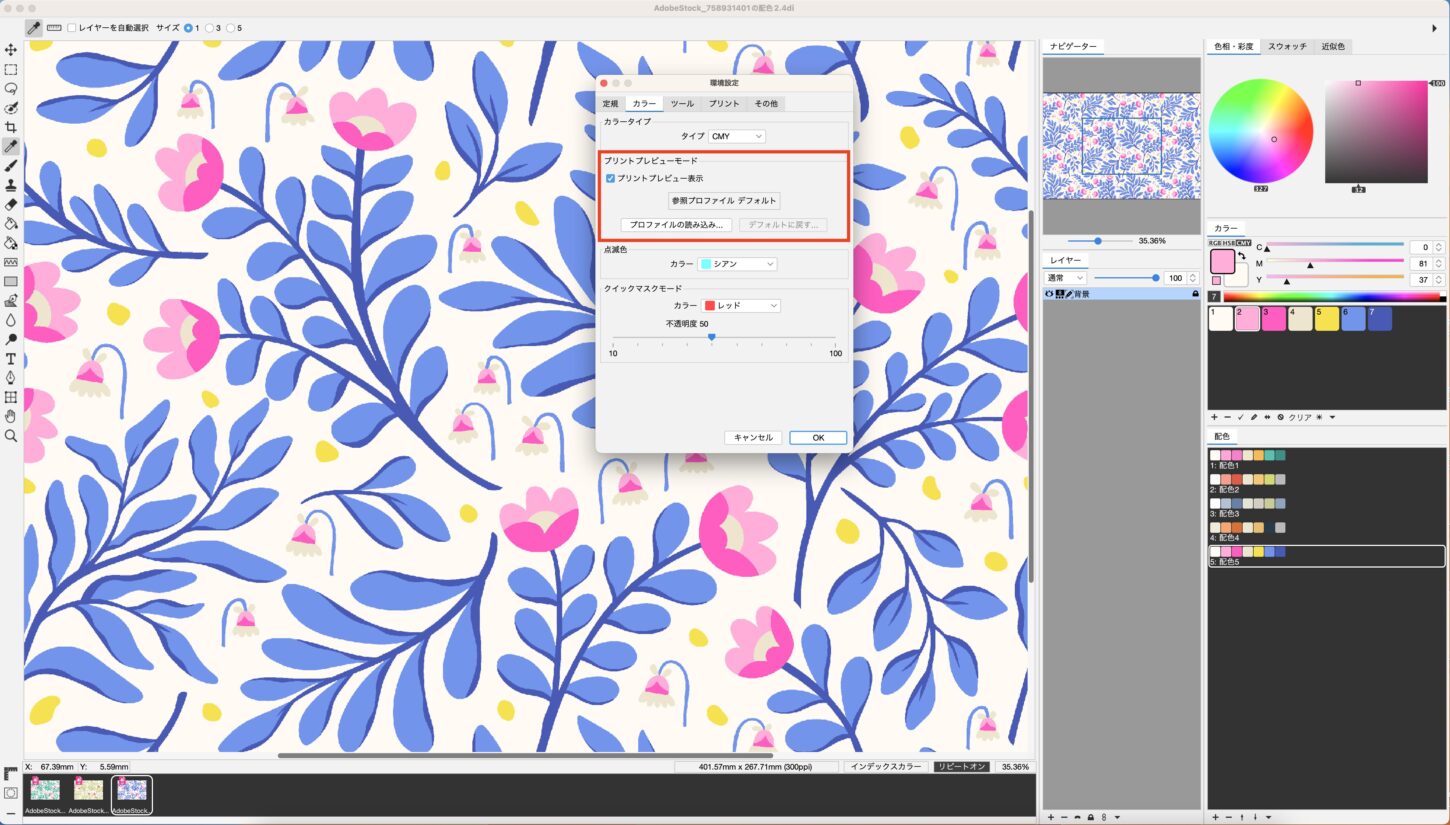Image resolution: width=1450 pixels, height=825 pixels.
Task: Click yellow swatch number 5
Action: [1326, 318]
